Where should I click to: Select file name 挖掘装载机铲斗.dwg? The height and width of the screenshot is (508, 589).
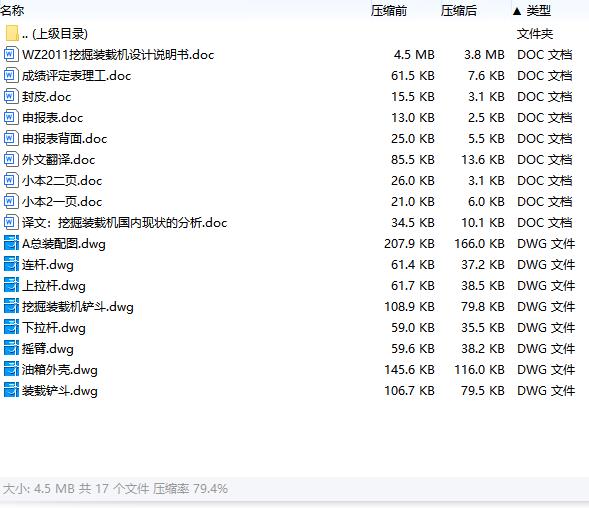pyautogui.click(x=78, y=307)
